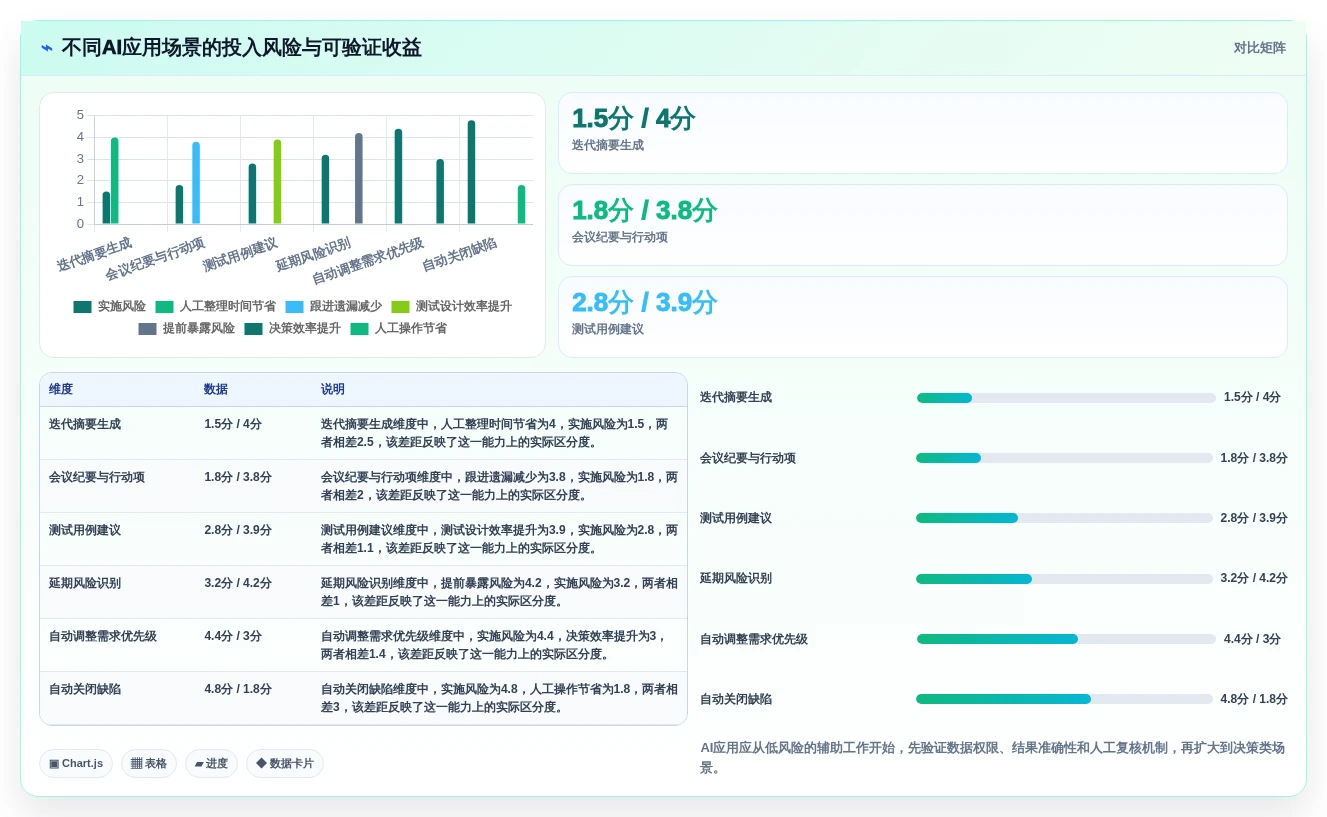Click the lightning icon beside the title
This screenshot has height=817, width=1327.
pyautogui.click(x=46, y=48)
